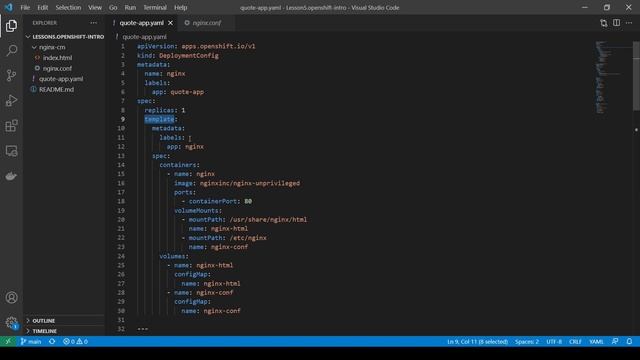This screenshot has height=360, width=640.
Task: Change encoding via UTF-8 status item
Action: point(554,341)
